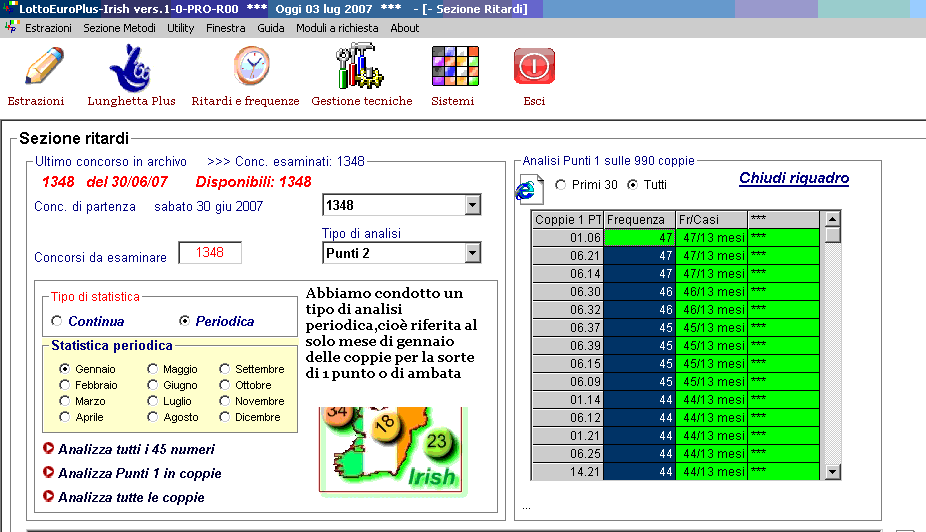Viewport: 926px width, 532px height.
Task: Open the Moduli a richiesta menu
Action: point(337,28)
